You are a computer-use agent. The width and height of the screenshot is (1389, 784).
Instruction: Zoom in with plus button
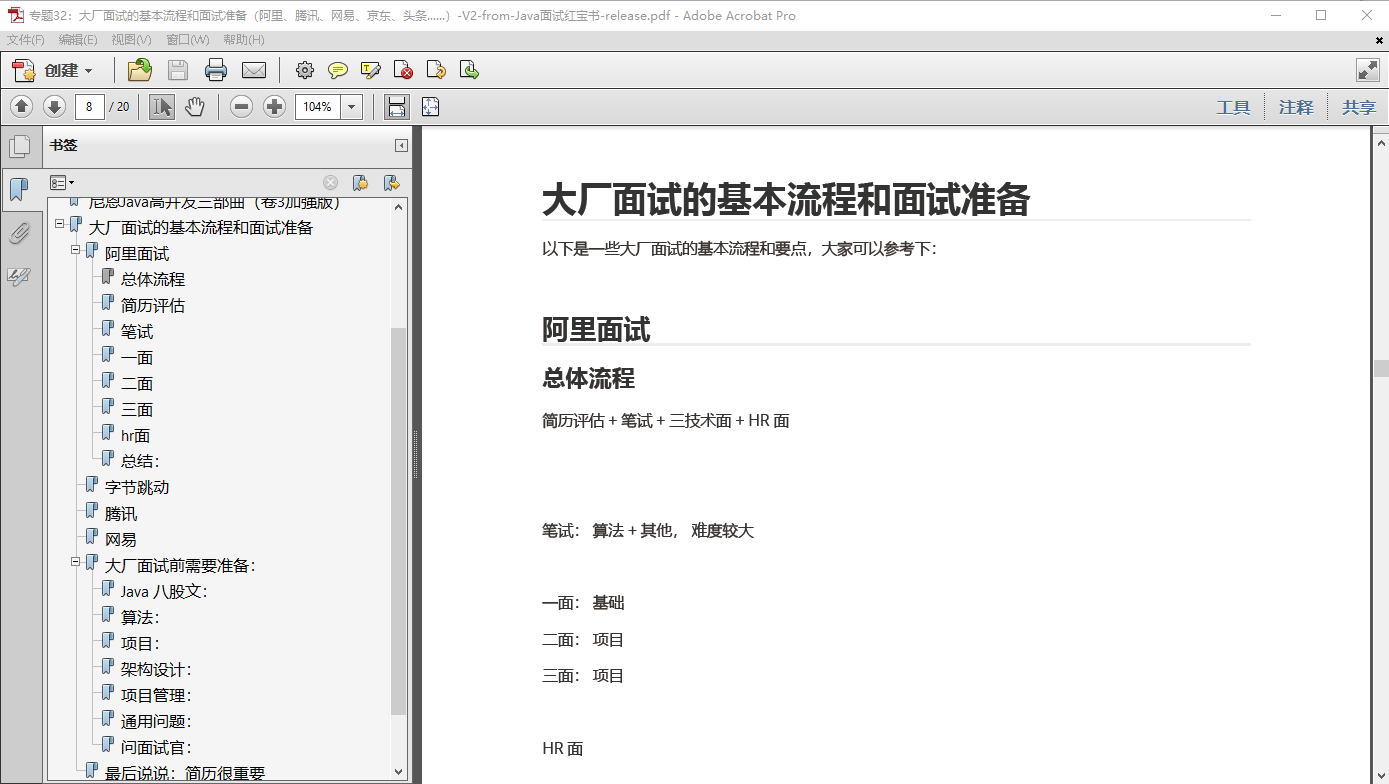(274, 106)
